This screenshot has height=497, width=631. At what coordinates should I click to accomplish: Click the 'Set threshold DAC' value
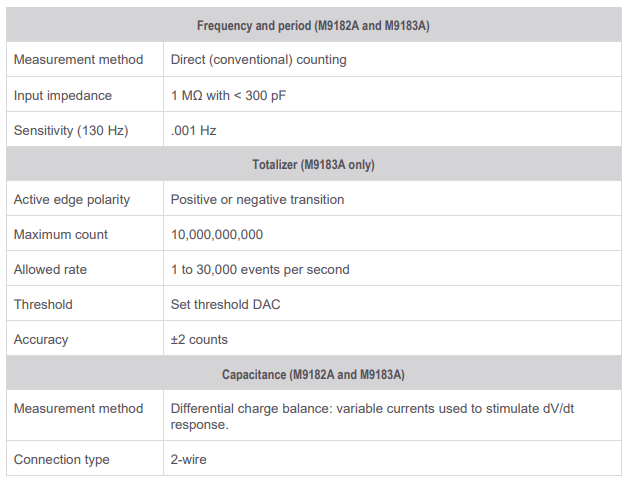point(225,304)
